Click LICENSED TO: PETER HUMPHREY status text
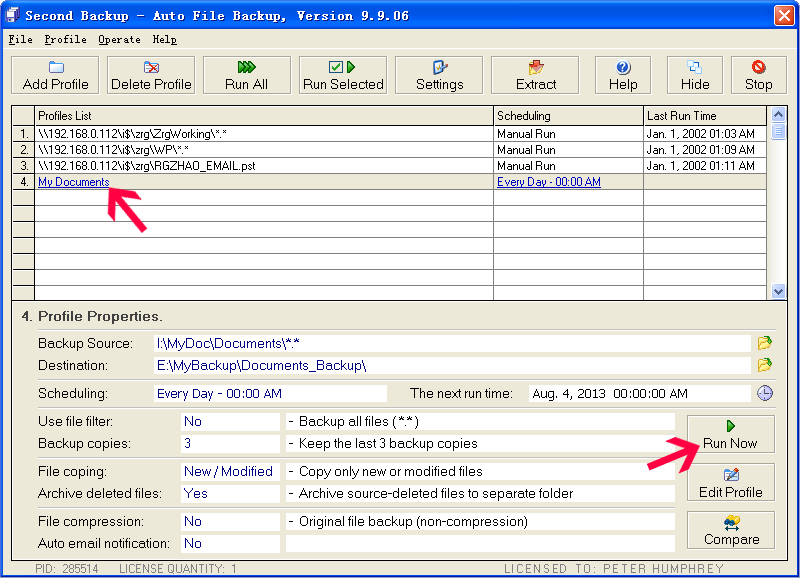This screenshot has width=800, height=578. point(614,568)
